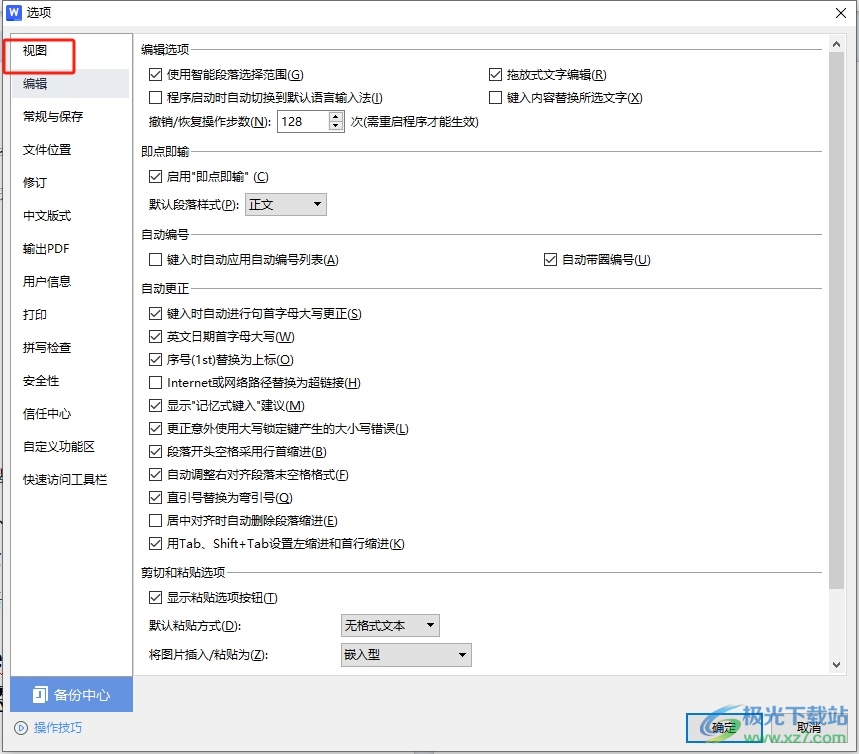Click the play icon beside 操作技巧

click(21, 728)
